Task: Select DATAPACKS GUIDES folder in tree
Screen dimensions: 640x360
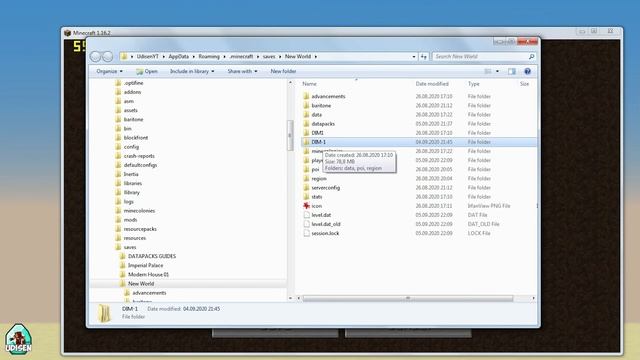Action: 152,256
